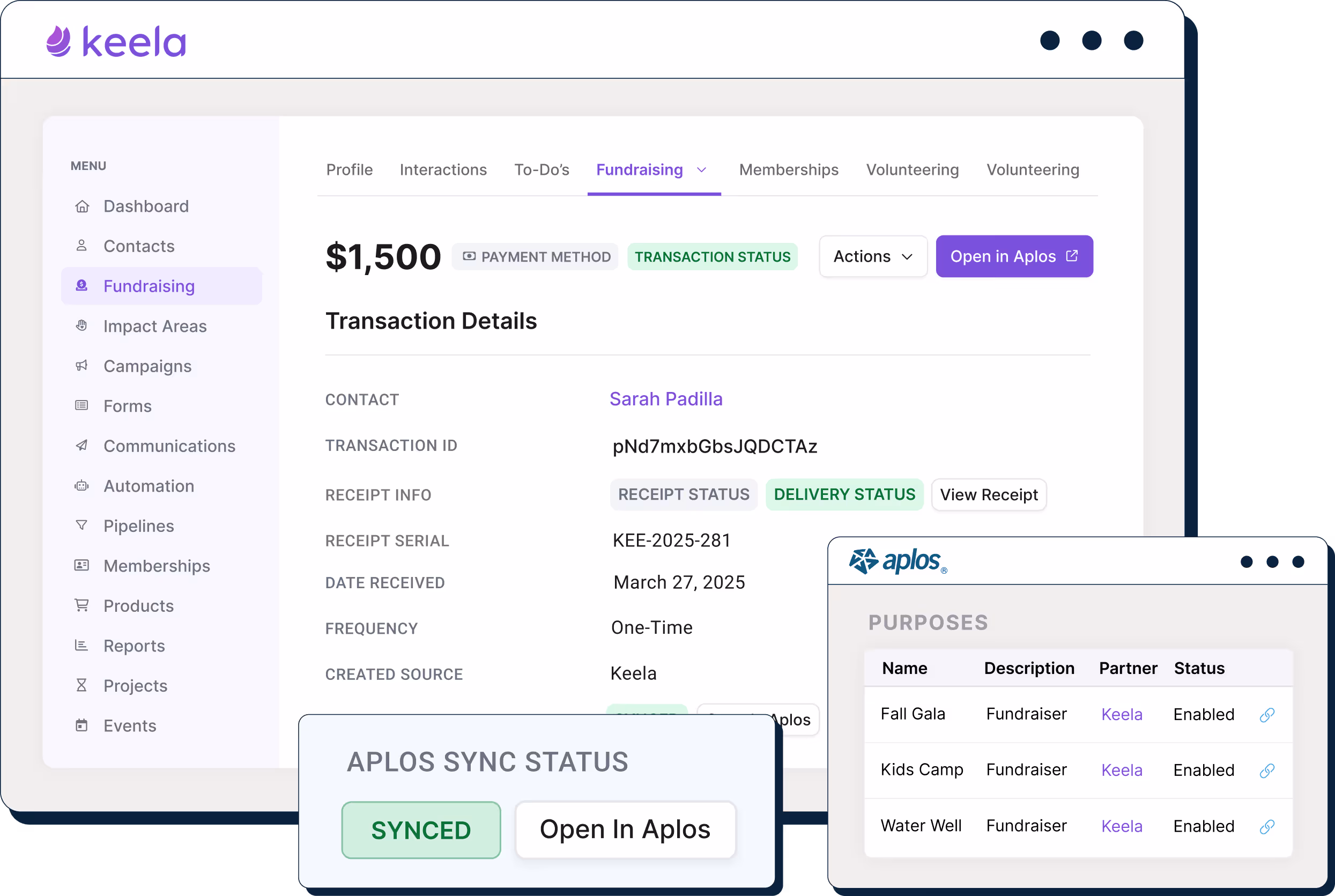The width and height of the screenshot is (1335, 896).
Task: Click the RECEIPT STATUS badge
Action: pos(684,495)
